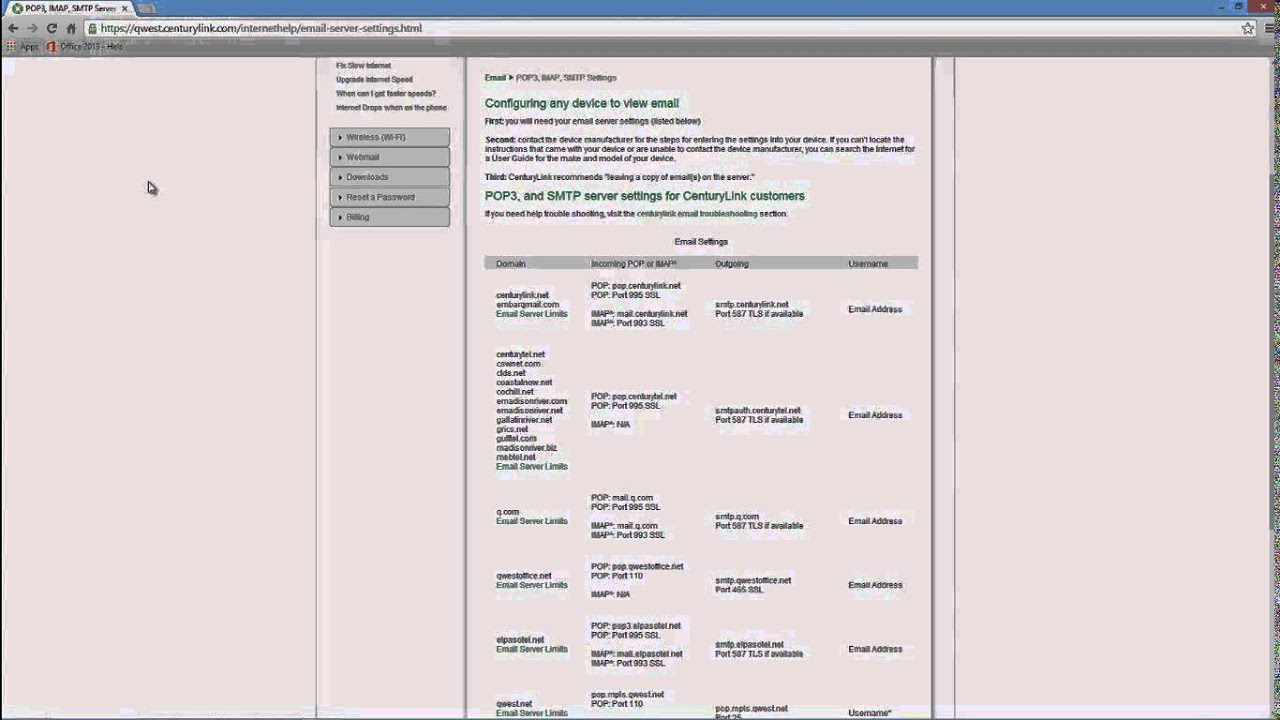Screen dimensions: 1280x720
Task: Expand the Wireless (Wi-Fi) sidebar section
Action: click(390, 137)
